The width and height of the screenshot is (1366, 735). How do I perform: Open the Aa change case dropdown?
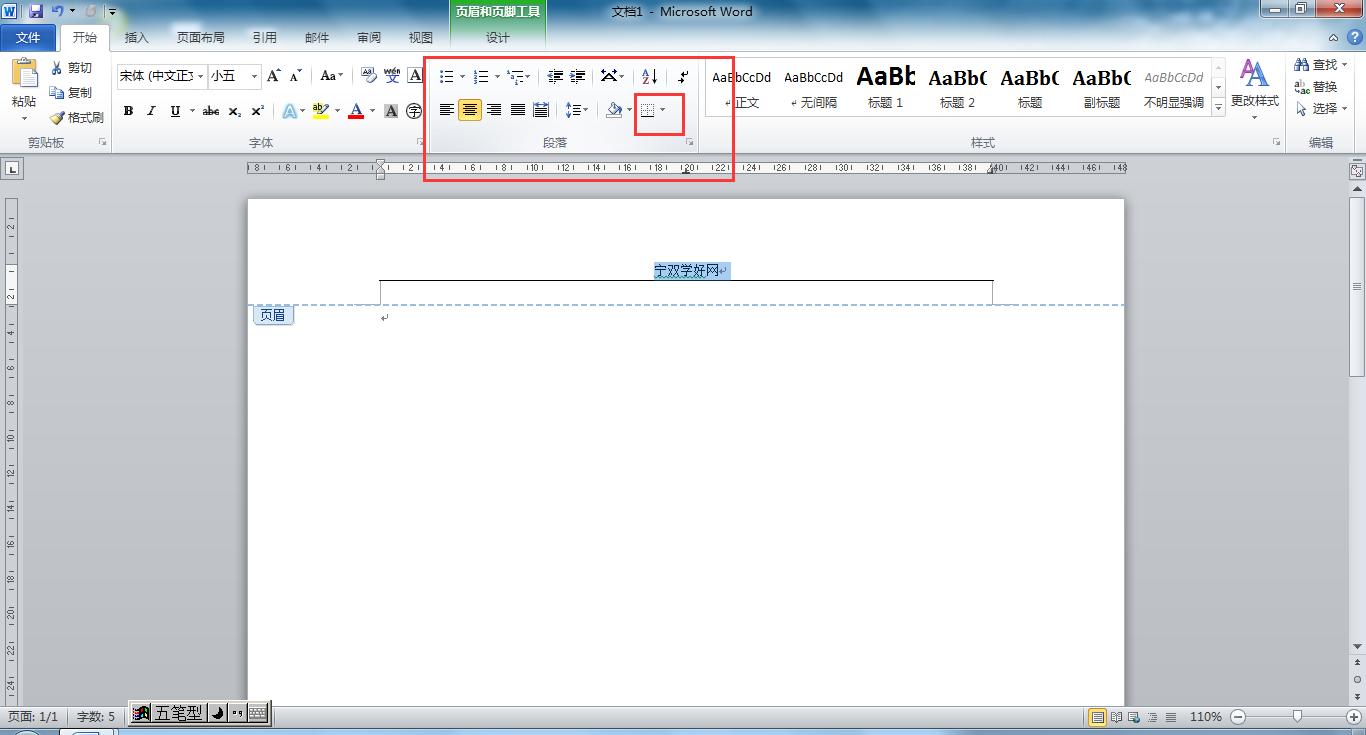[331, 76]
